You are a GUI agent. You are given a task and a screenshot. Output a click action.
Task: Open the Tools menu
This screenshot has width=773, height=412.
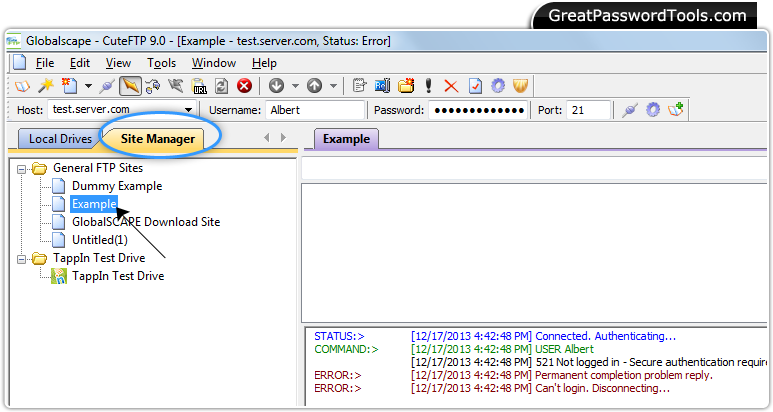161,63
